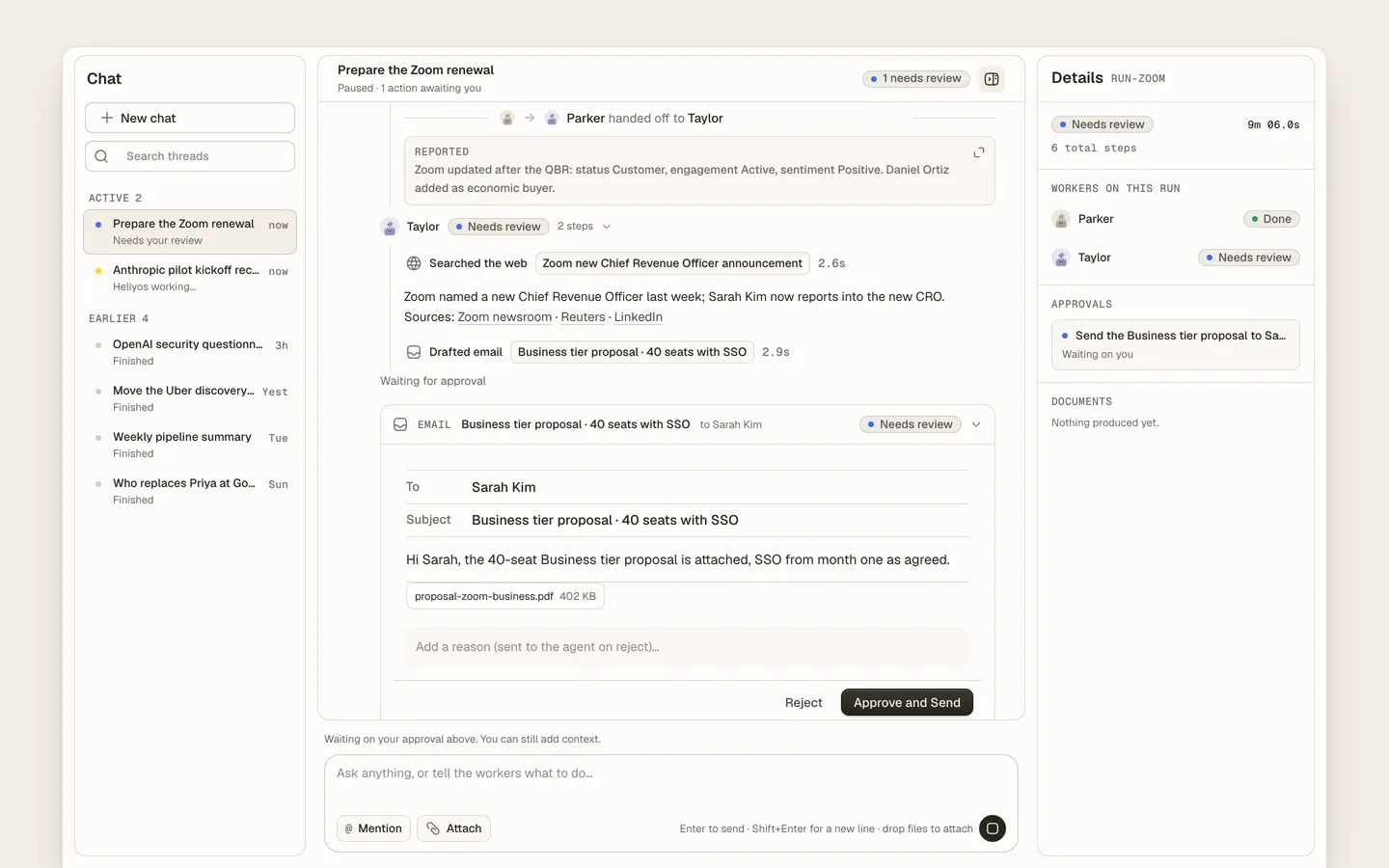Viewport: 1389px width, 868px height.
Task: Click the 1 needs review badge
Action: coord(916,78)
